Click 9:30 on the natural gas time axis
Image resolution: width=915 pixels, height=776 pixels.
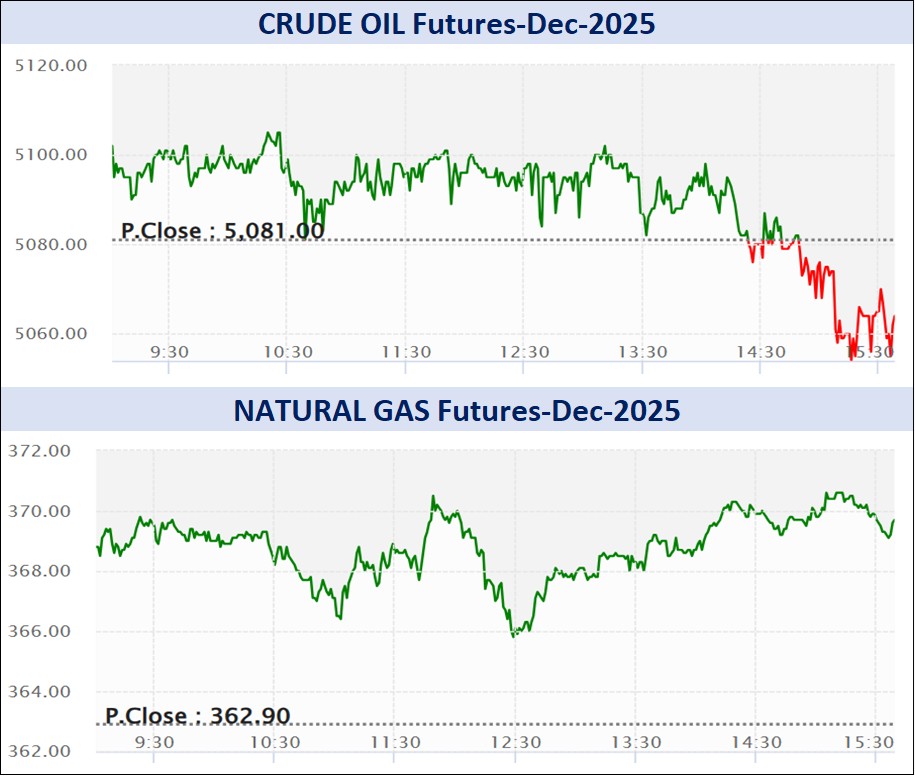coord(153,742)
